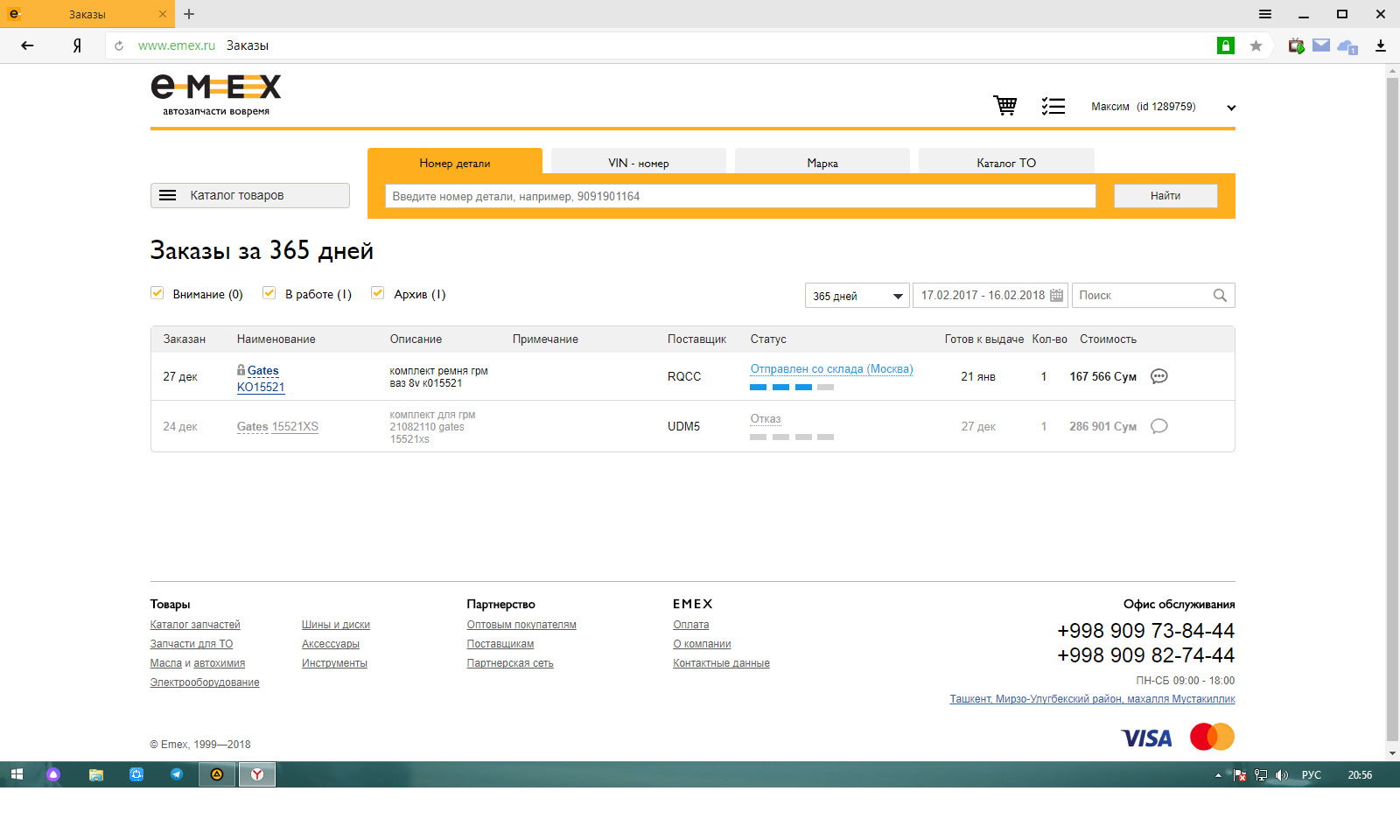The image size is (1400, 840).
Task: Close the Заказы browser tab
Action: [x=163, y=14]
